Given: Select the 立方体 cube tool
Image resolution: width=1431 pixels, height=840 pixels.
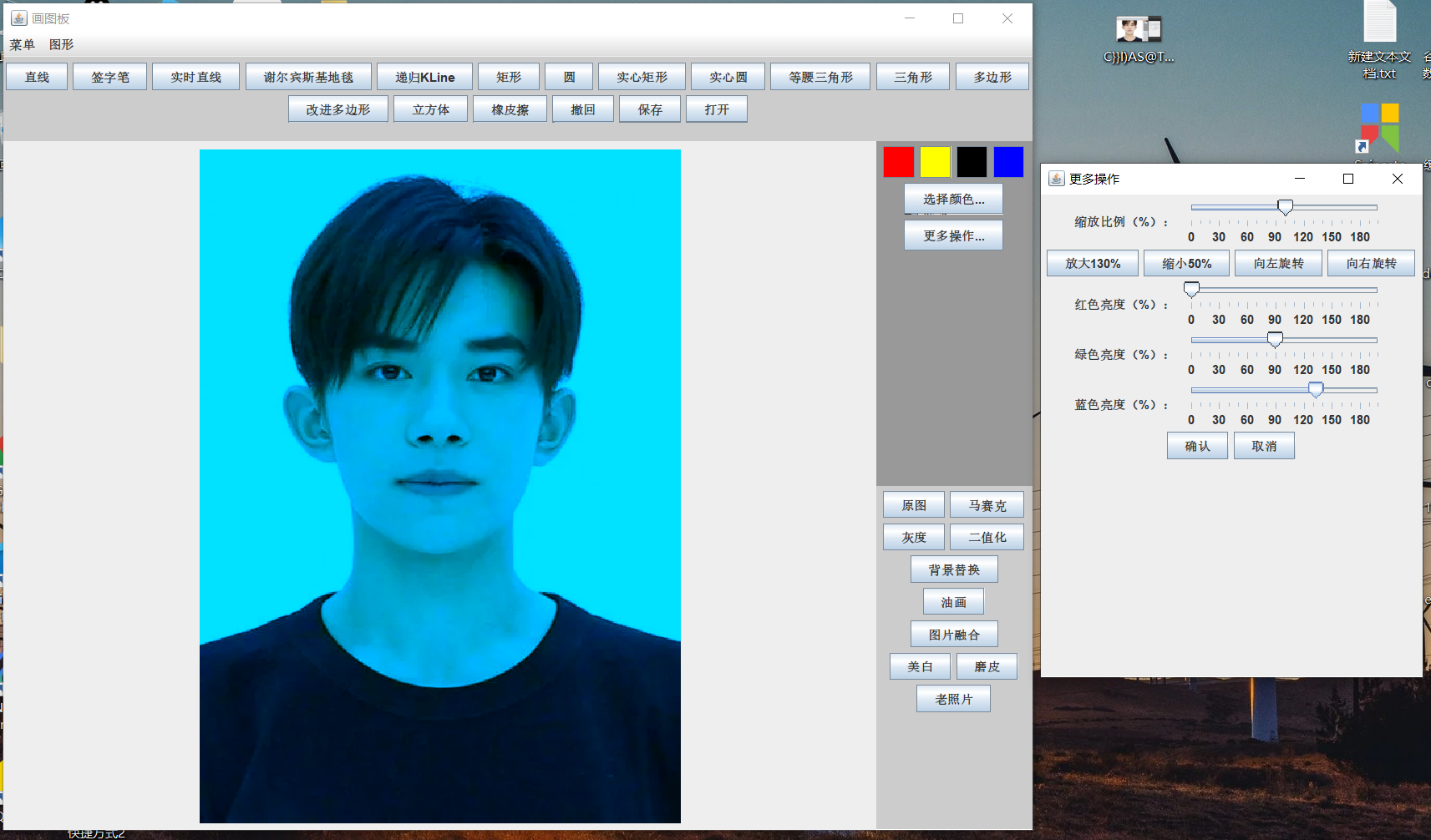Looking at the screenshot, I should tap(431, 109).
